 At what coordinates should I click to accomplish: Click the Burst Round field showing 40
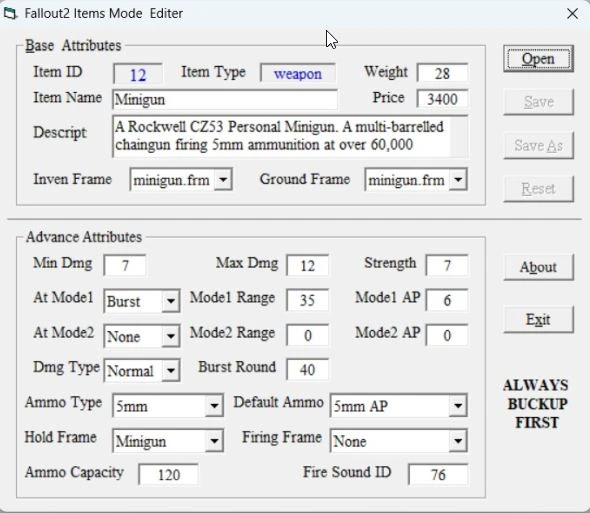pos(307,370)
